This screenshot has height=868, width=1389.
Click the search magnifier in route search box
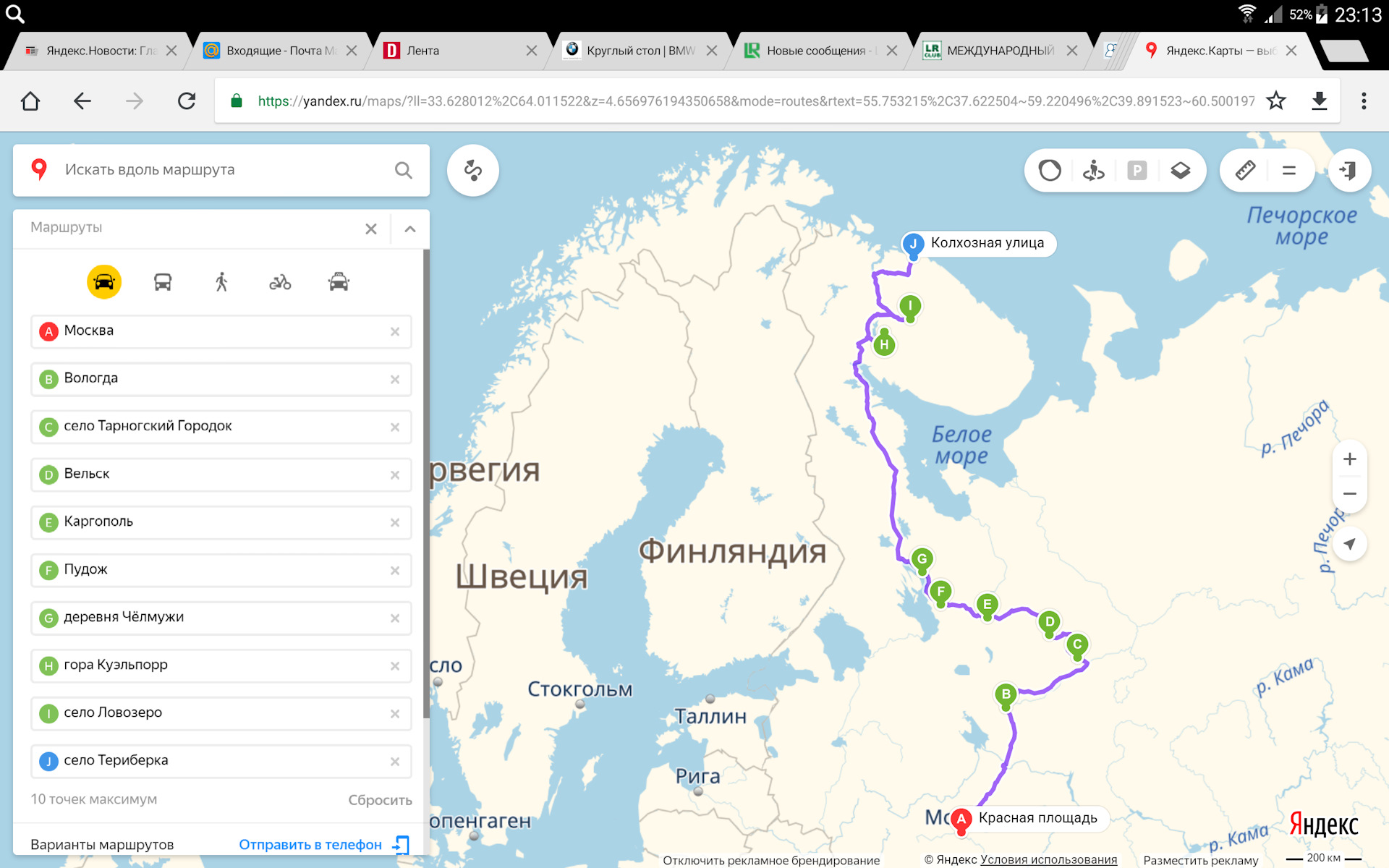coord(404,170)
